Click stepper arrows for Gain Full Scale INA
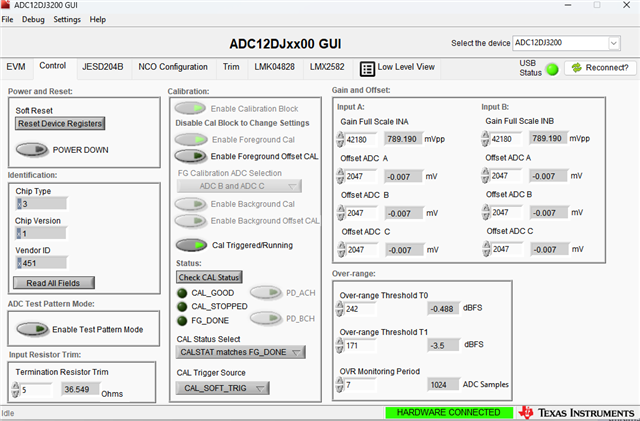 coord(340,139)
